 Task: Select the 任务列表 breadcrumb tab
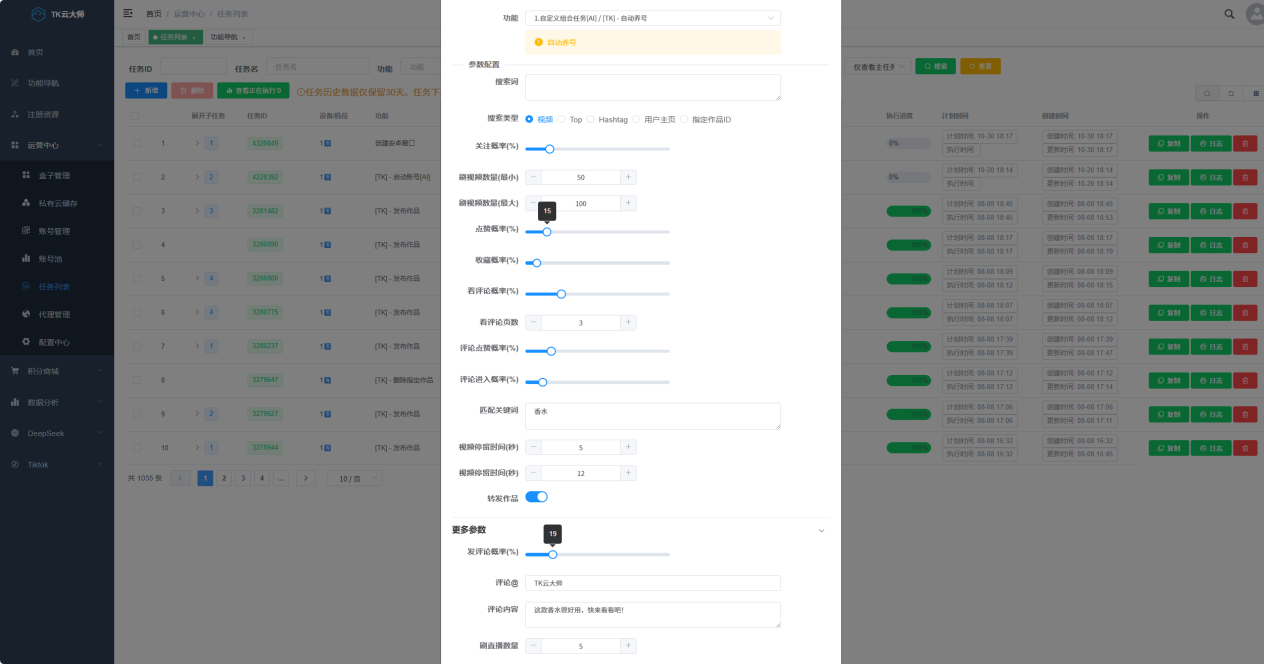176,36
